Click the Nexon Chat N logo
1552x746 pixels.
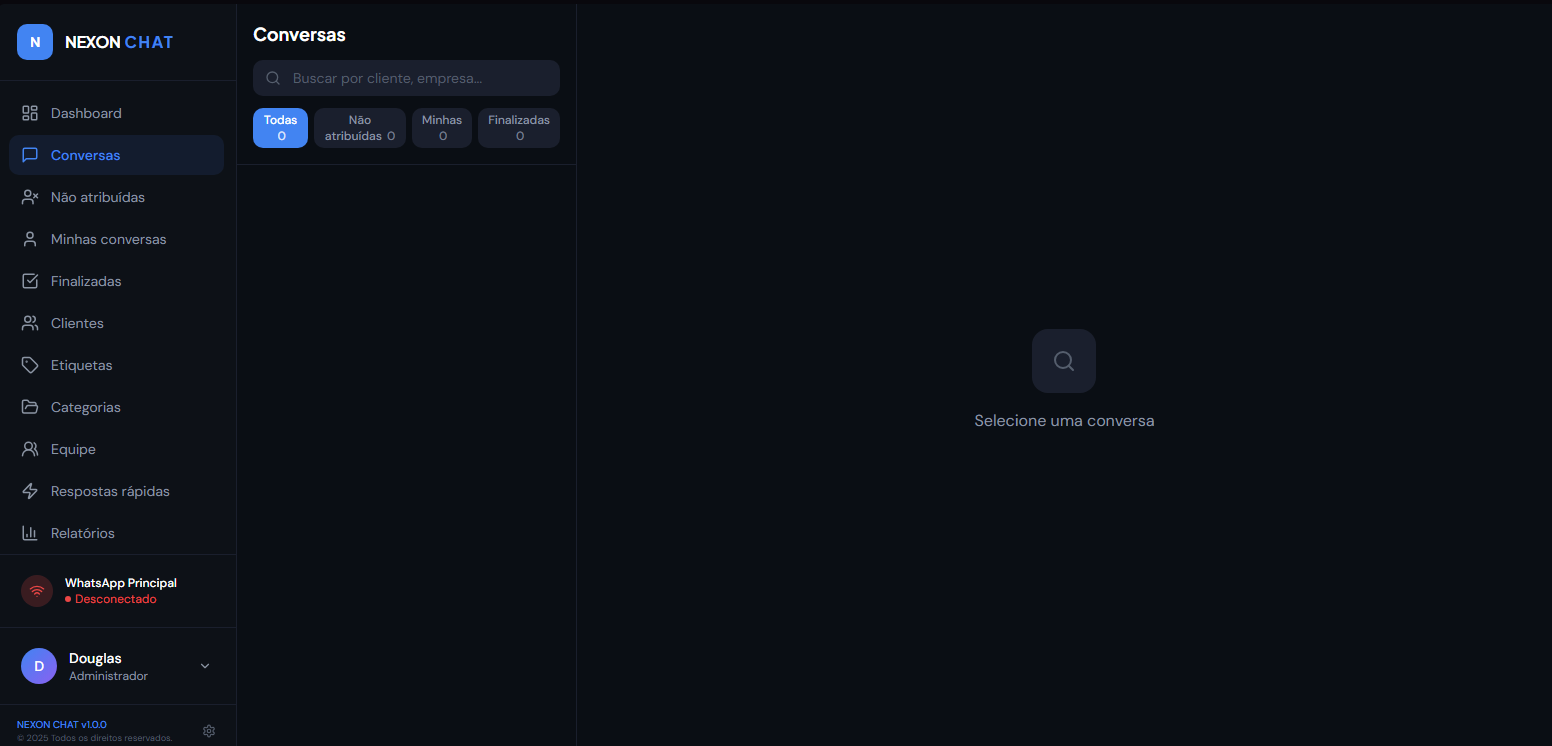[35, 42]
